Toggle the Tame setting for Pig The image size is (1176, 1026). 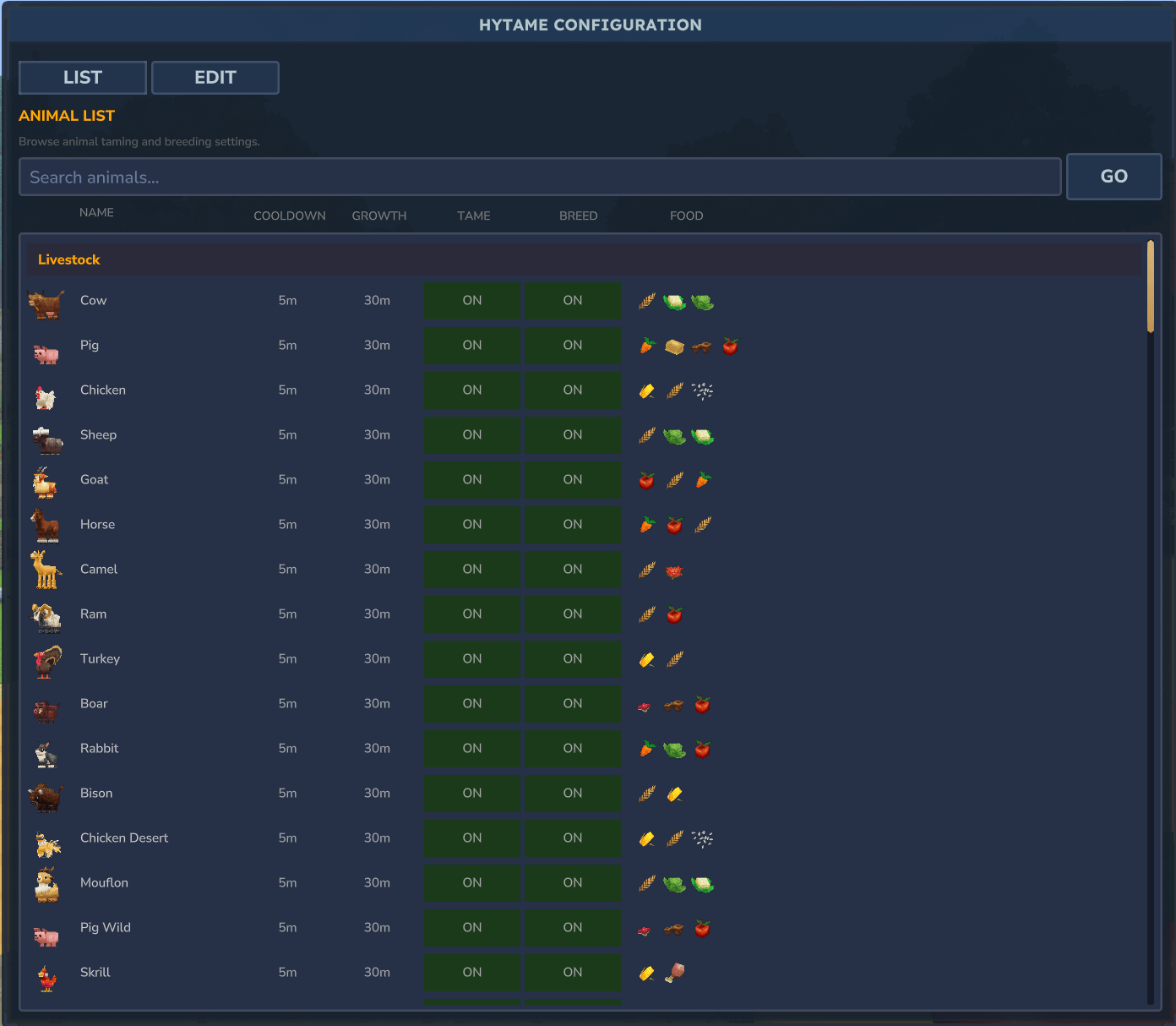471,346
